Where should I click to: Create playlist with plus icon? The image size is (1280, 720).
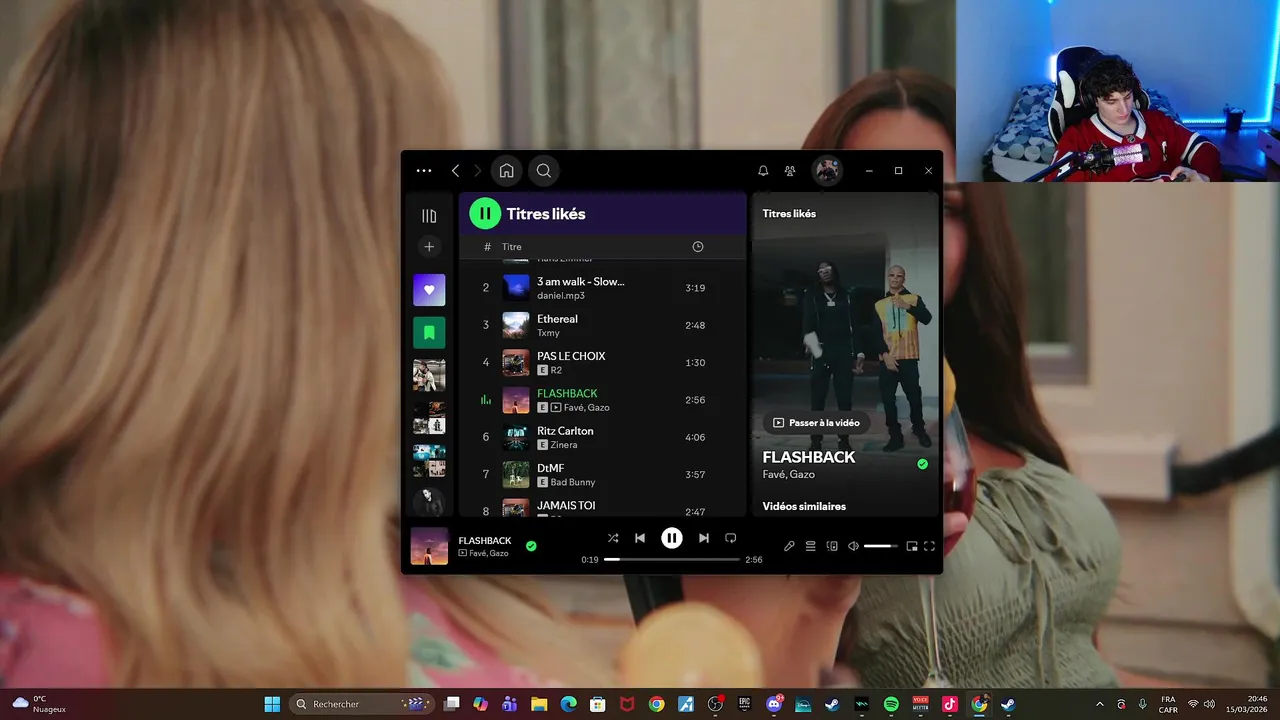(x=429, y=247)
